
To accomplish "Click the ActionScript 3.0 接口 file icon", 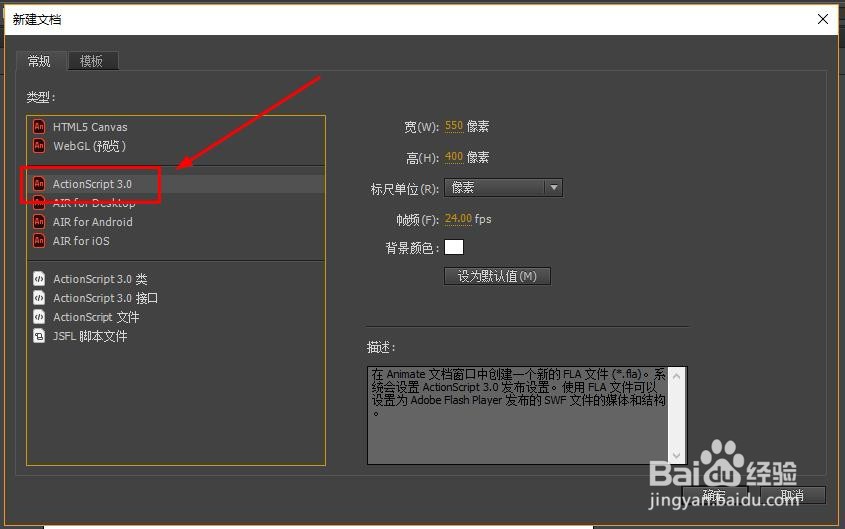I will [39, 297].
